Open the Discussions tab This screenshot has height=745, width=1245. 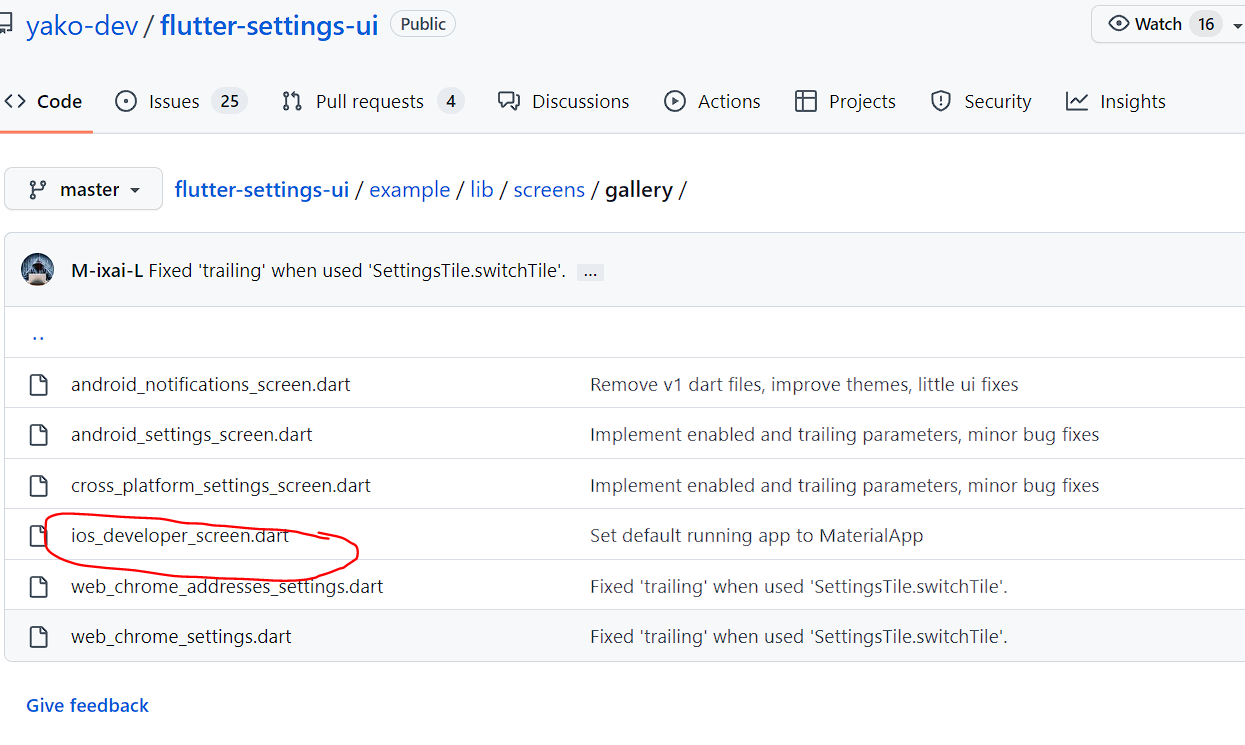(564, 101)
